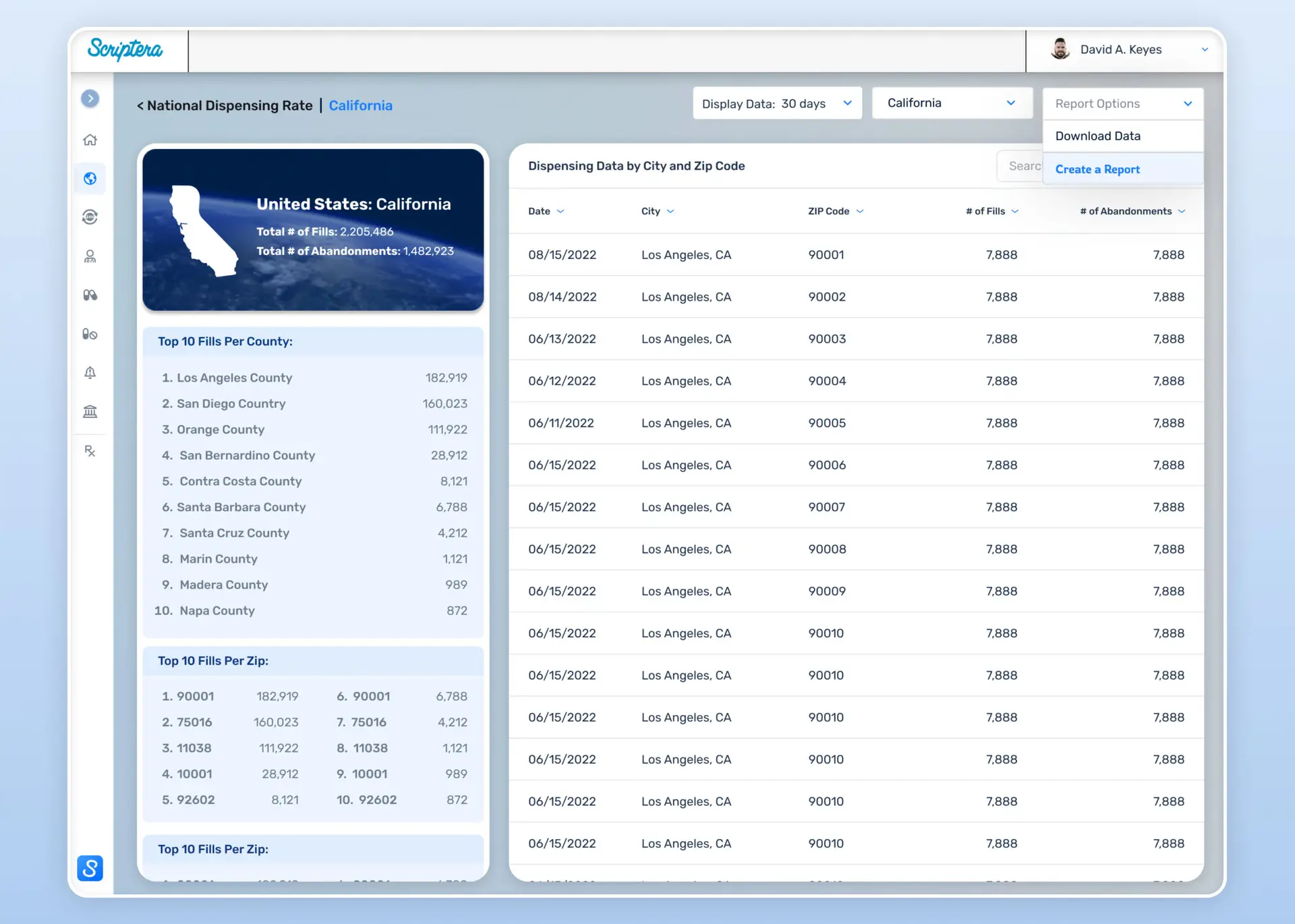Screen dimensions: 1295x924
Task: Click the blue S logo at bottom
Action: 90,868
